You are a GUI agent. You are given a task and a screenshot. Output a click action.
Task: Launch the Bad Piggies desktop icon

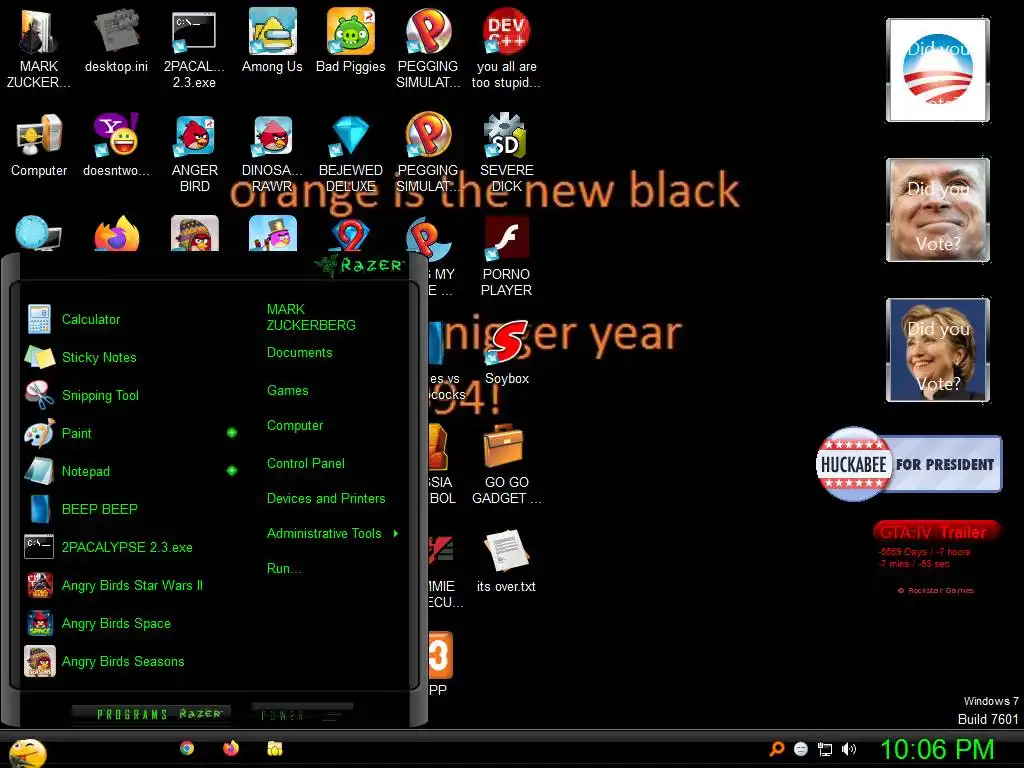click(x=351, y=41)
